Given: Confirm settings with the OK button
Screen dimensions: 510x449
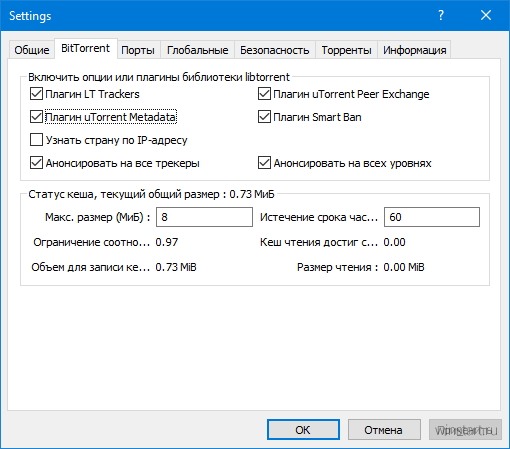Looking at the screenshot, I should (x=303, y=430).
